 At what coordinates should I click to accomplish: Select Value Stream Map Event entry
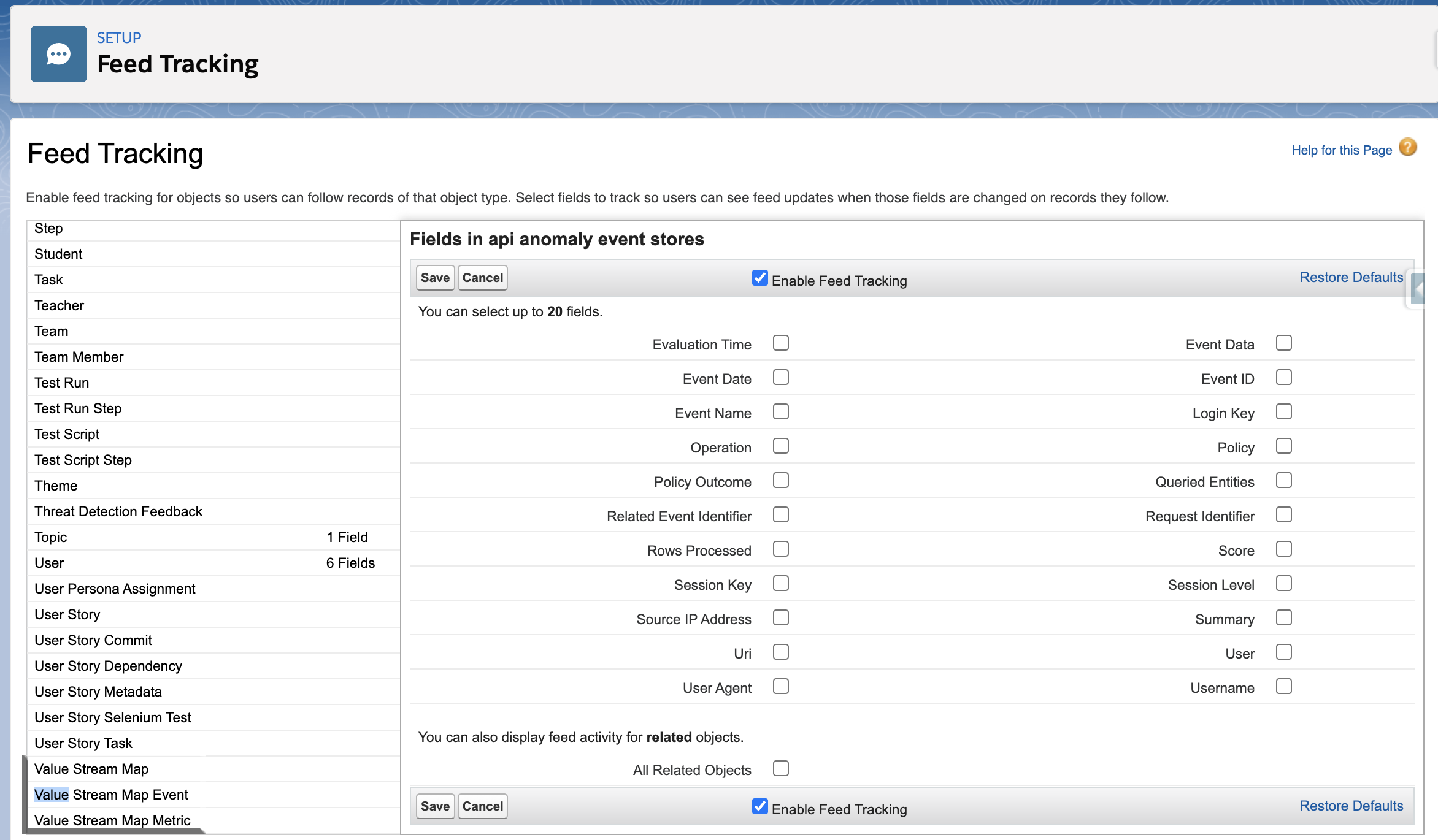[x=111, y=795]
